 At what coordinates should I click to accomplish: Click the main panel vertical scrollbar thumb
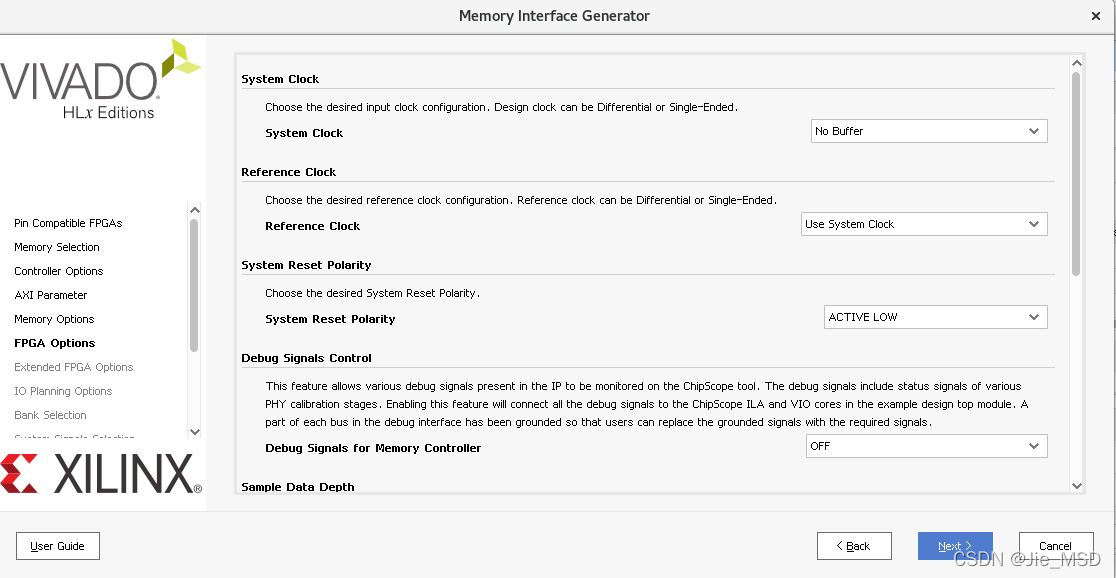[1077, 174]
